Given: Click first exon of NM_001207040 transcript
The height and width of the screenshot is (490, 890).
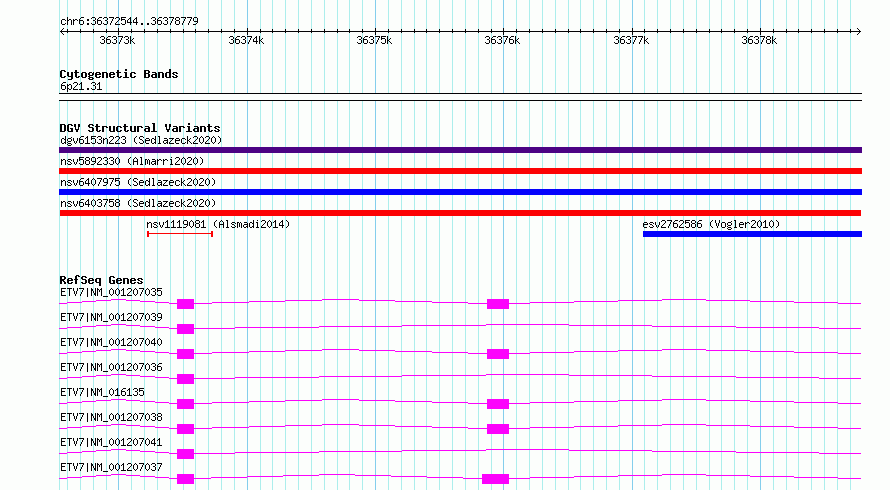Looking at the screenshot, I should pos(186,354).
